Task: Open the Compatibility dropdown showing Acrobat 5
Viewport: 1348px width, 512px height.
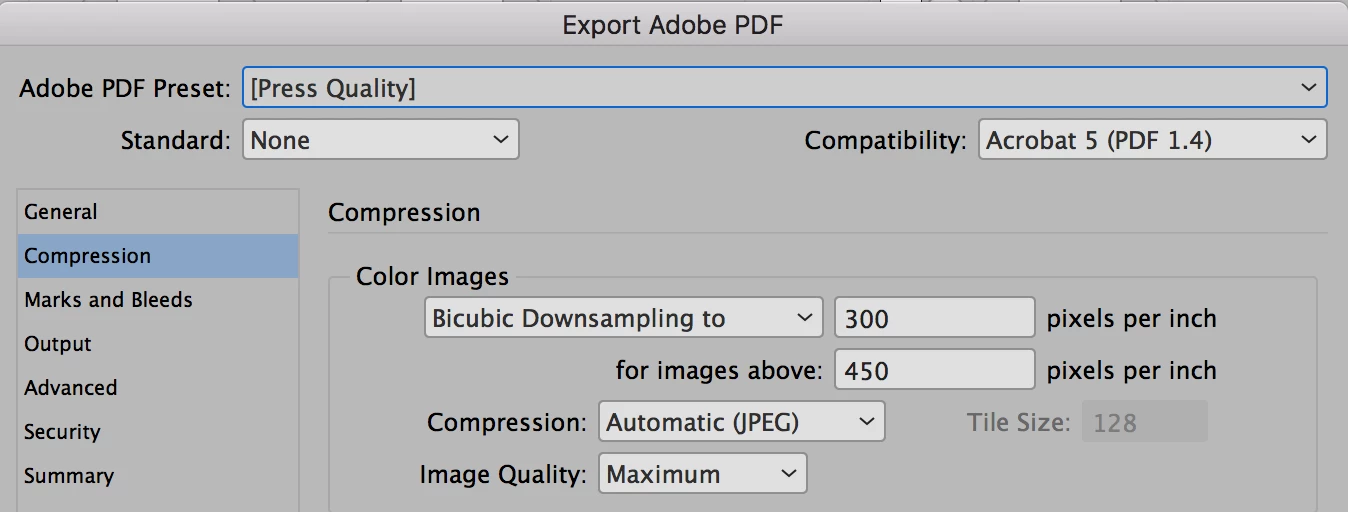Action: [x=1153, y=140]
